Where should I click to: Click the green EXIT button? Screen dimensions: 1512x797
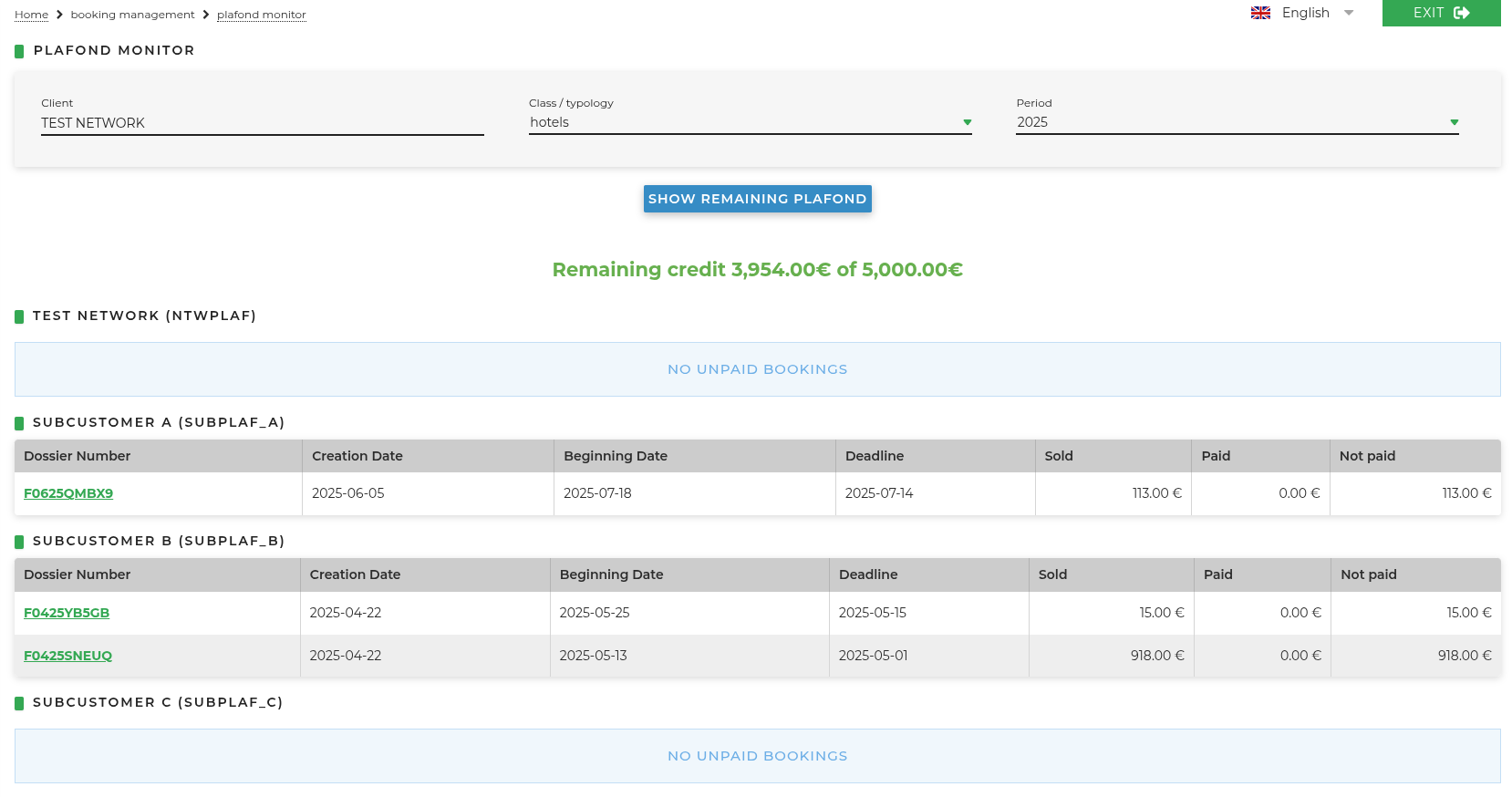coord(1441,13)
